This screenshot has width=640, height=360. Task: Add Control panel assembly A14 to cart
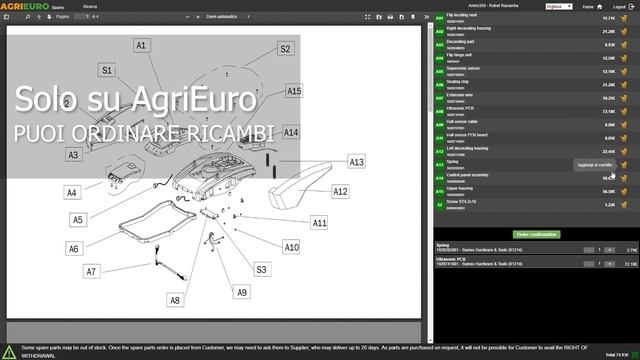tap(624, 178)
